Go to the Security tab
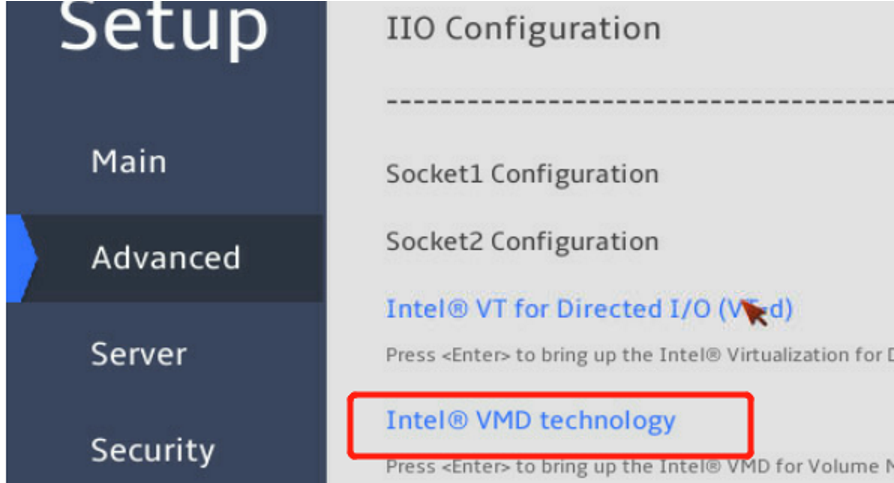 click(x=152, y=450)
